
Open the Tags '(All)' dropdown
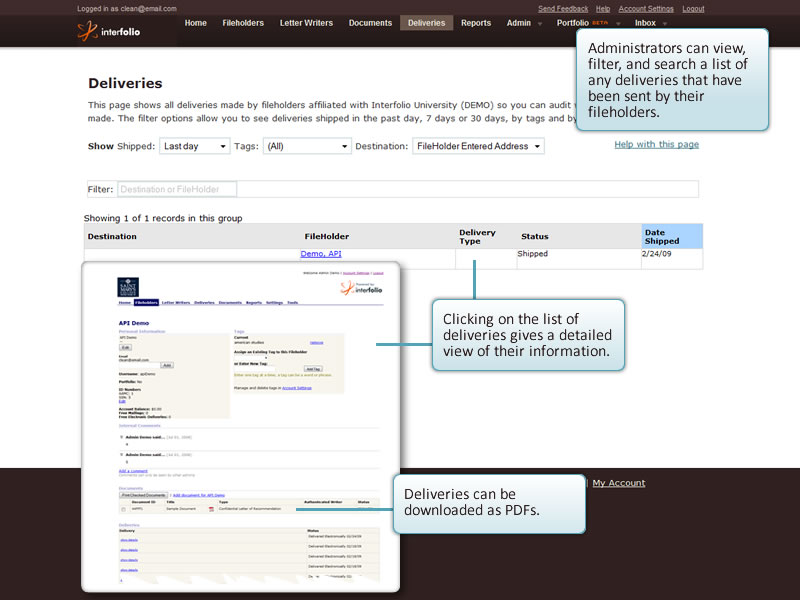307,146
